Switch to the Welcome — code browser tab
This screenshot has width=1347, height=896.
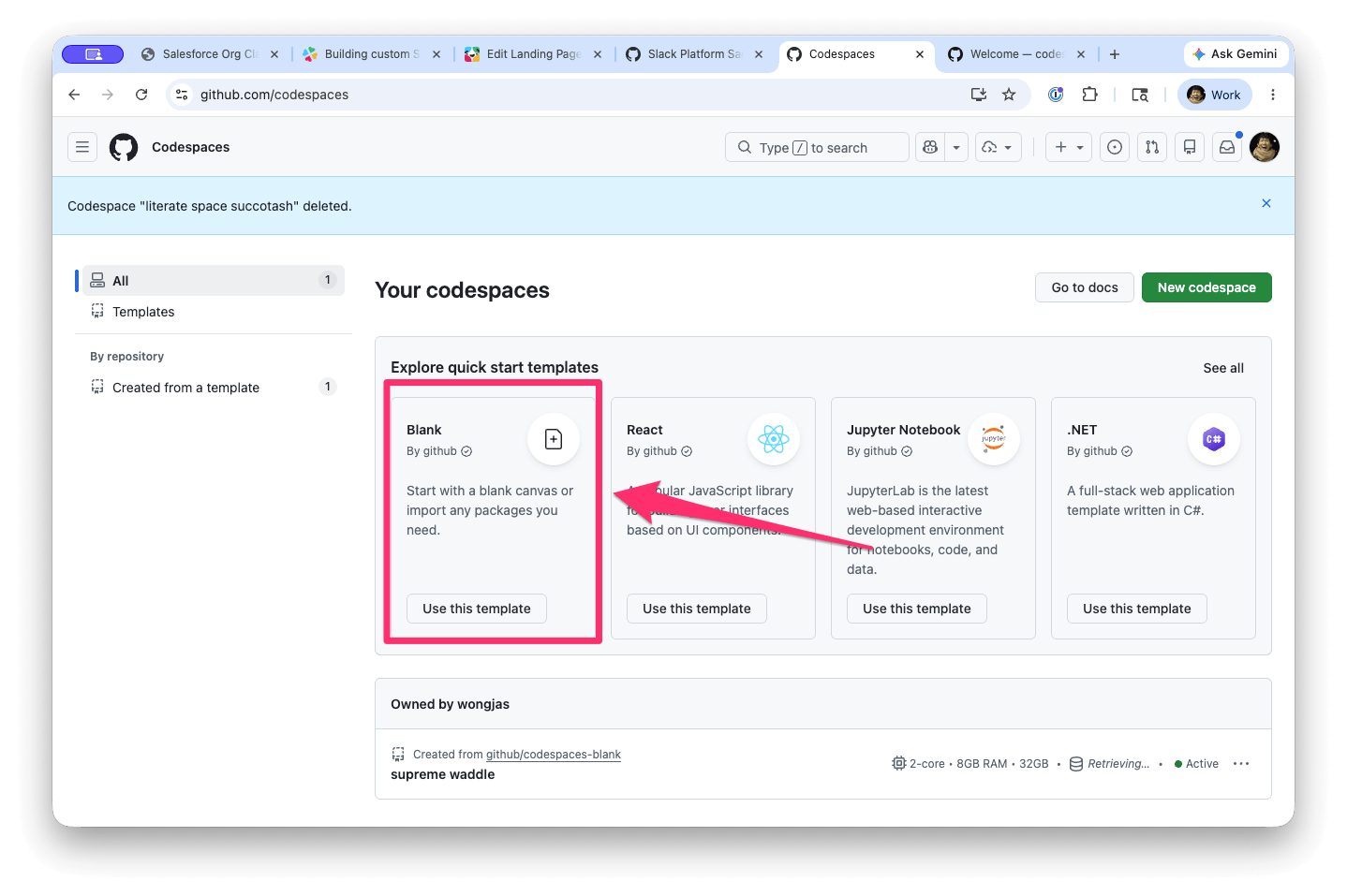(1017, 54)
